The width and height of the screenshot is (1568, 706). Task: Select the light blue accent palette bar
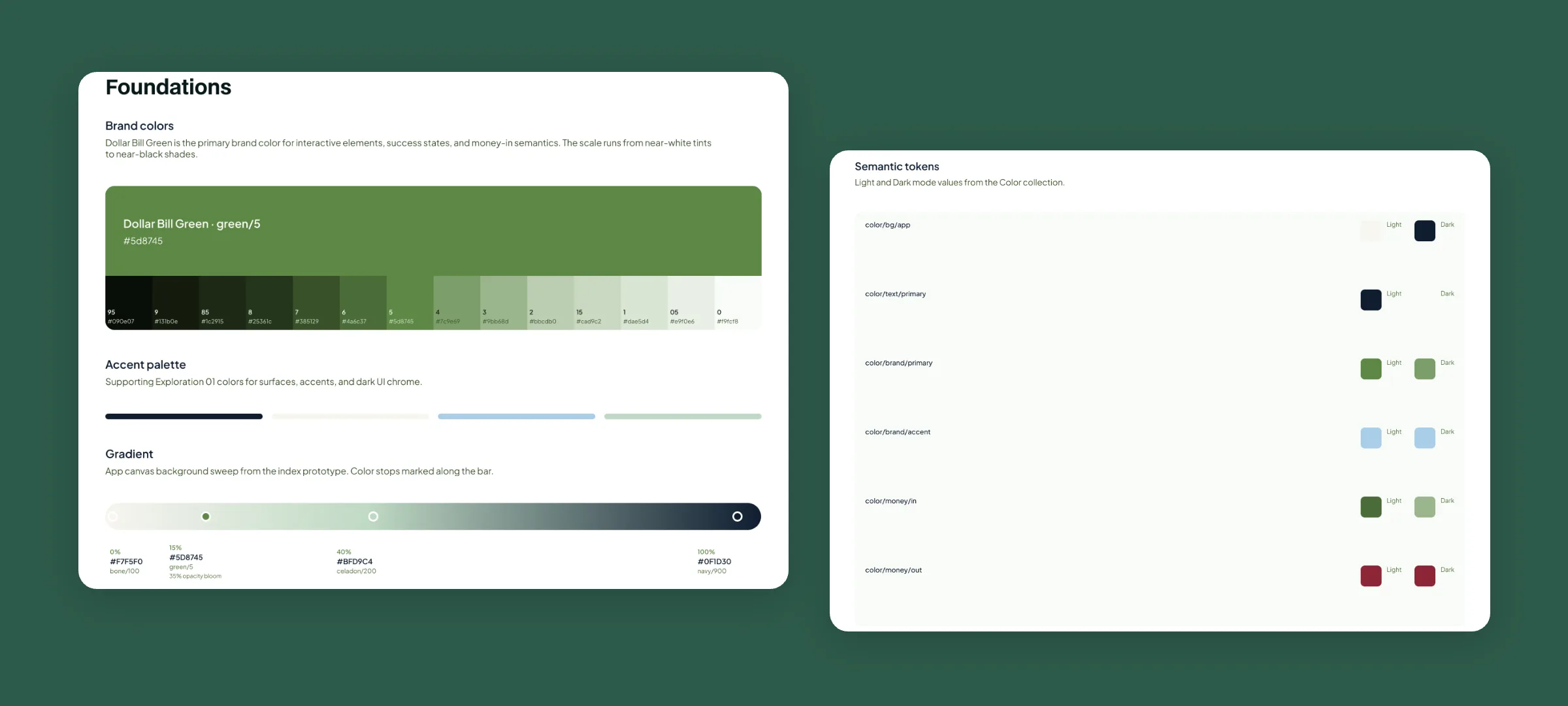click(516, 416)
